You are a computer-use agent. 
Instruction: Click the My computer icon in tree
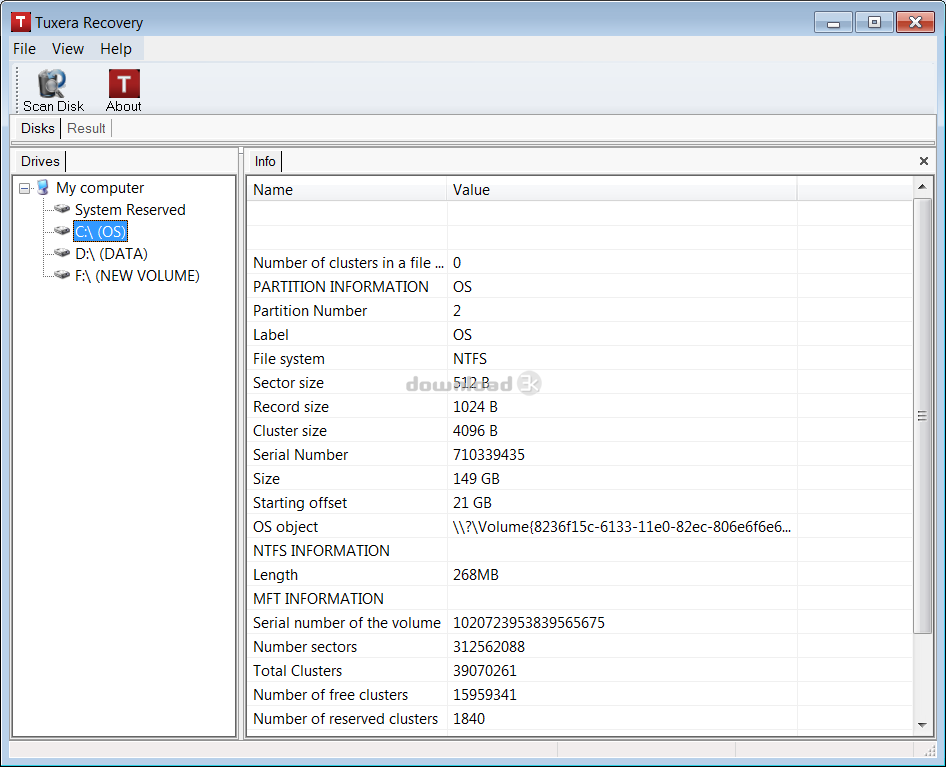[42, 187]
